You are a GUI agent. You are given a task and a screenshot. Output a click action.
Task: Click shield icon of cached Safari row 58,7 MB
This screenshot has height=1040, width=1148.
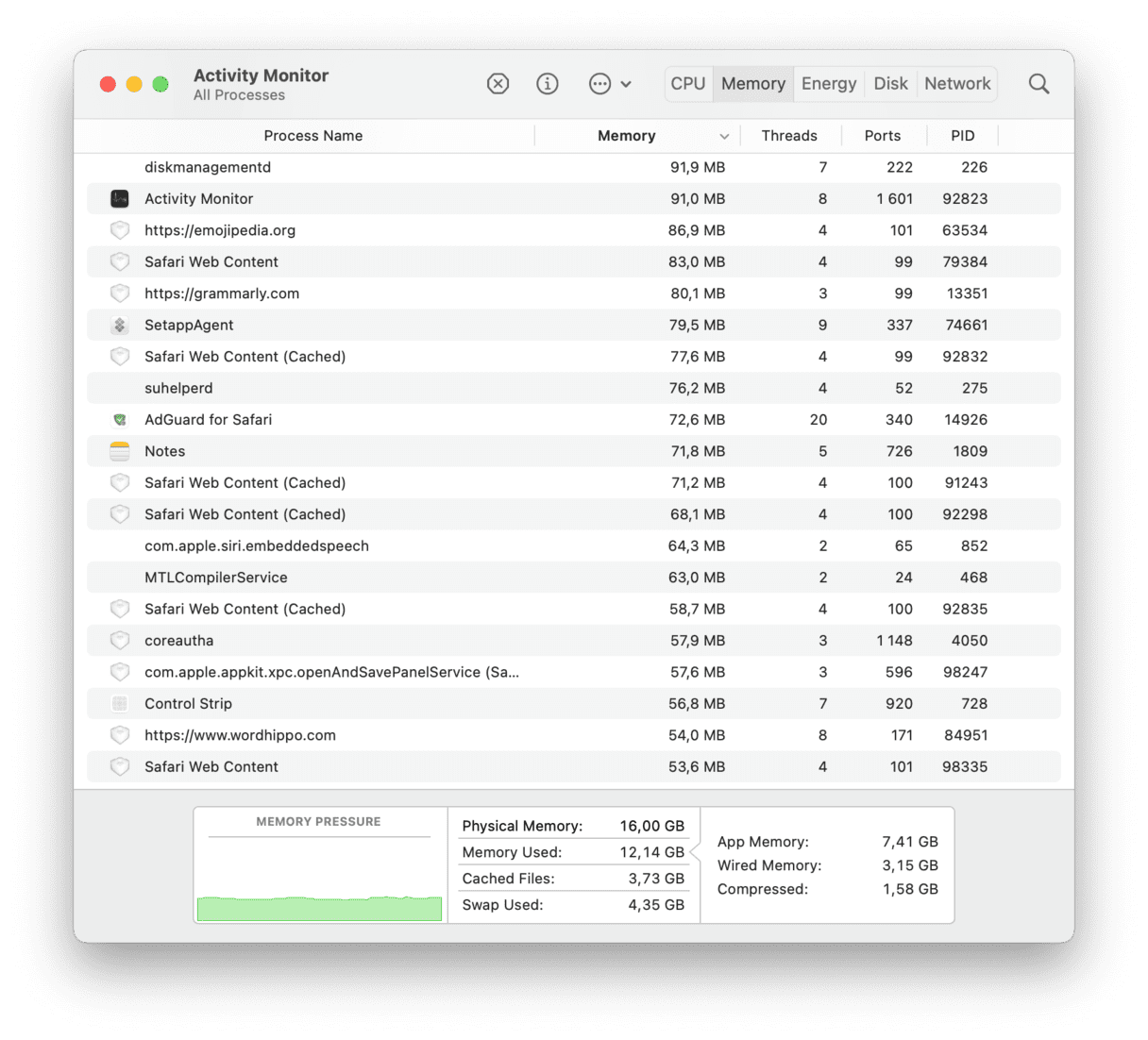[x=120, y=609]
